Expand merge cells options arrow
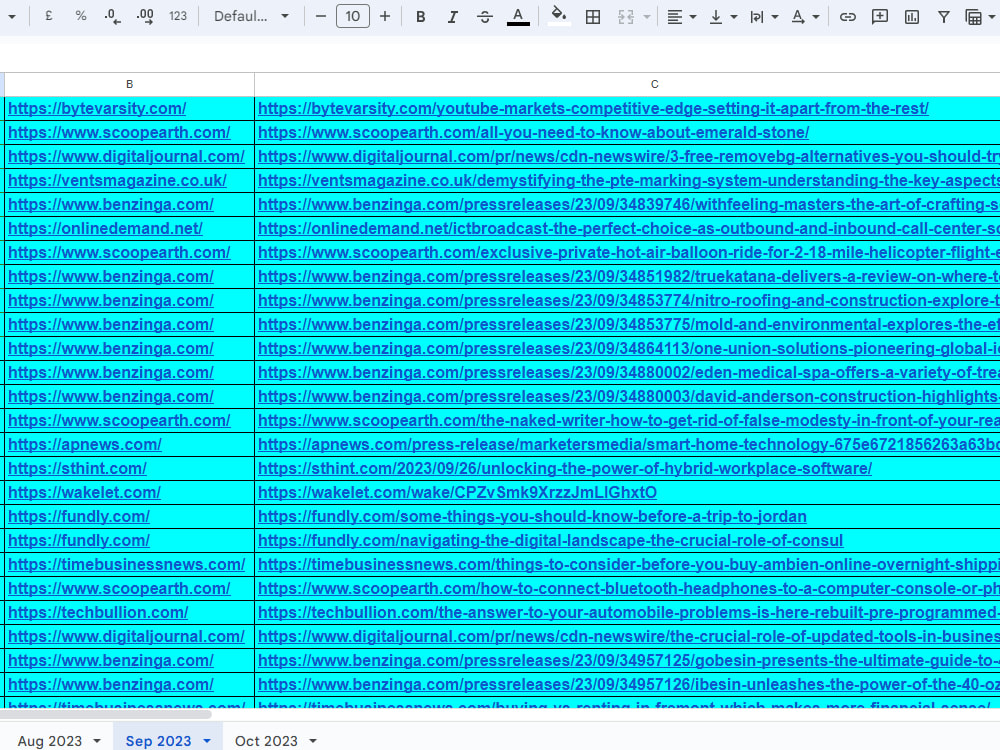 [647, 17]
